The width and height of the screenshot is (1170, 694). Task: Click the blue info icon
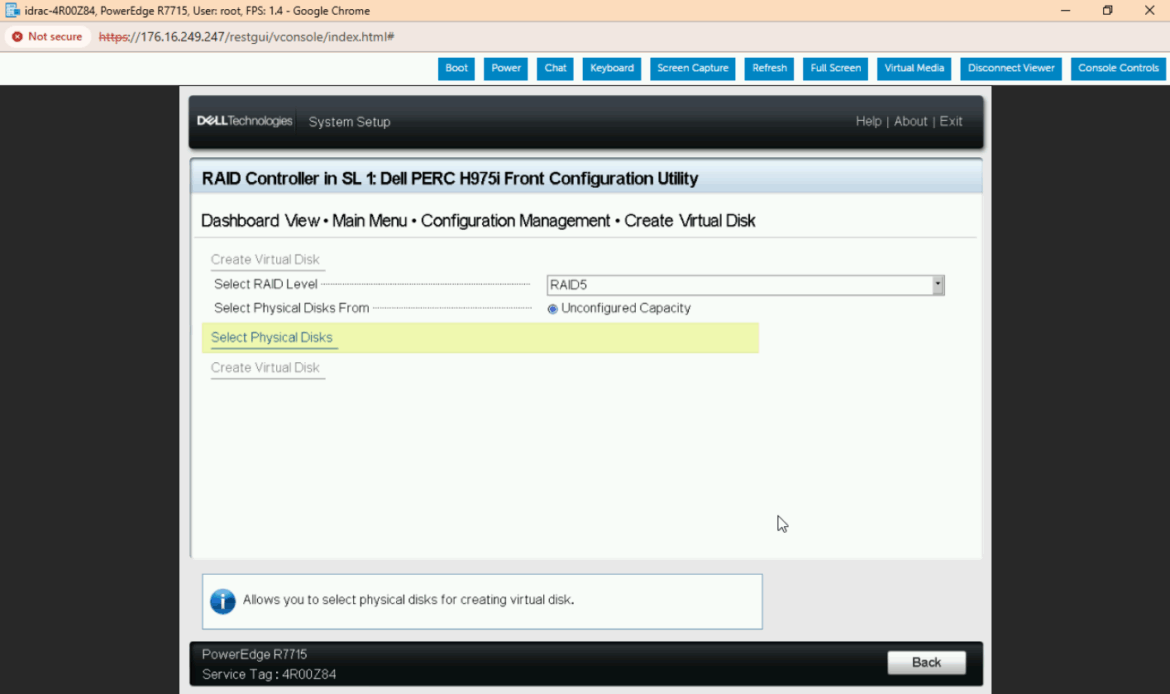222,601
